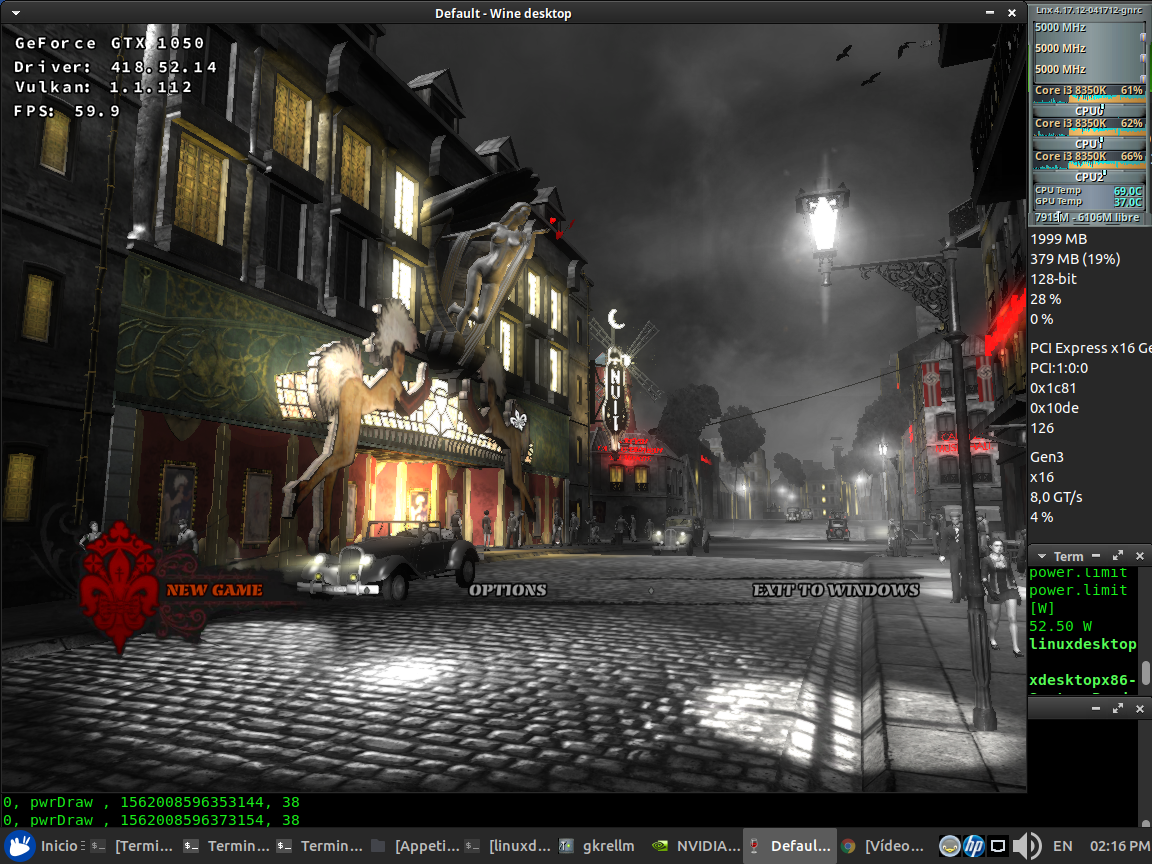Viewport: 1152px width, 864px height.
Task: Open the round face tray icon
Action: [949, 846]
